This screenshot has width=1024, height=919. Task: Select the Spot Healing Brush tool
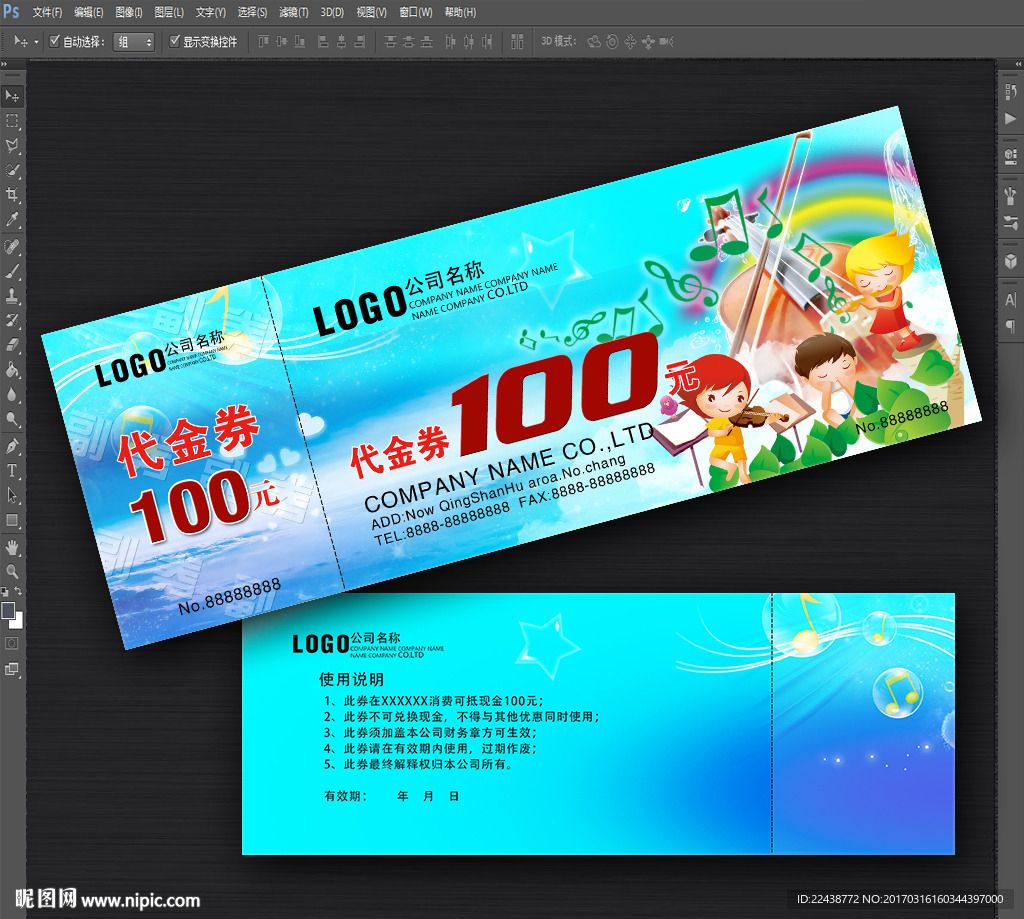point(12,246)
